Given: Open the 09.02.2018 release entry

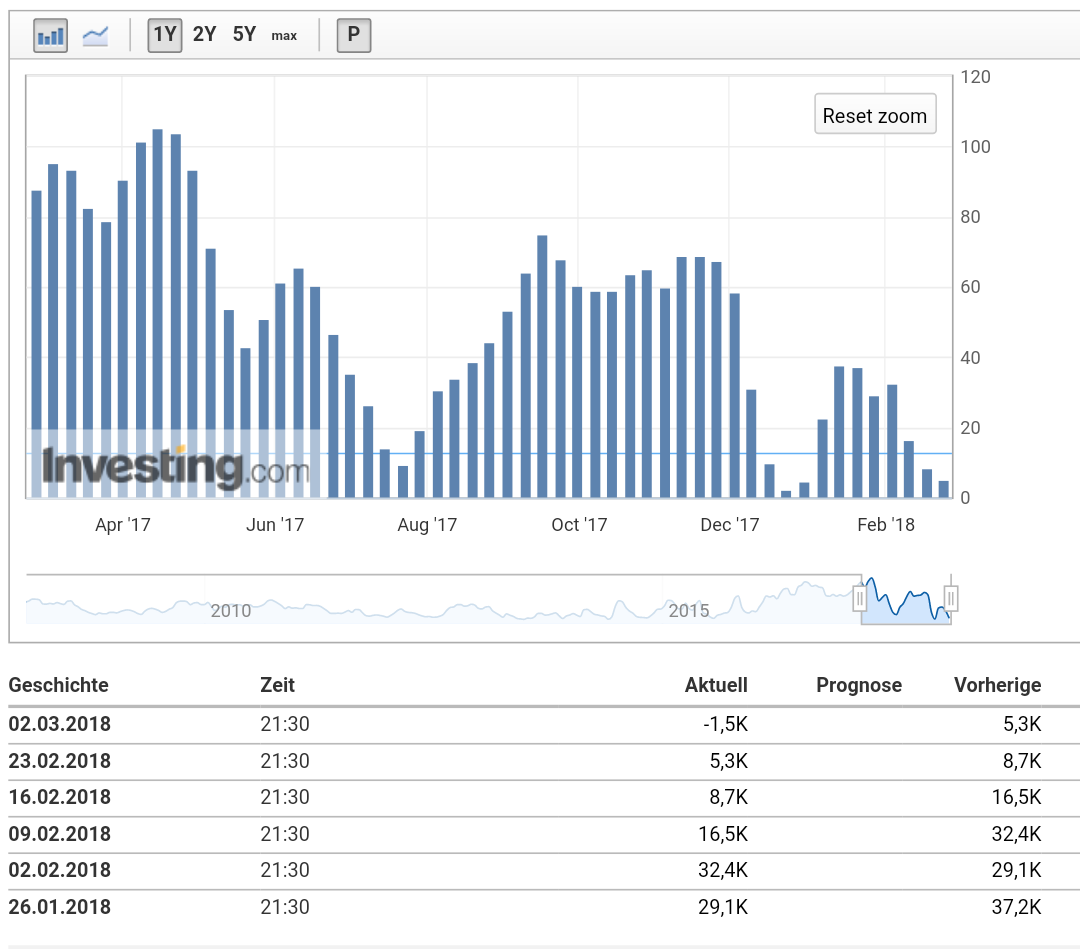Looking at the screenshot, I should pyautogui.click(x=59, y=834).
